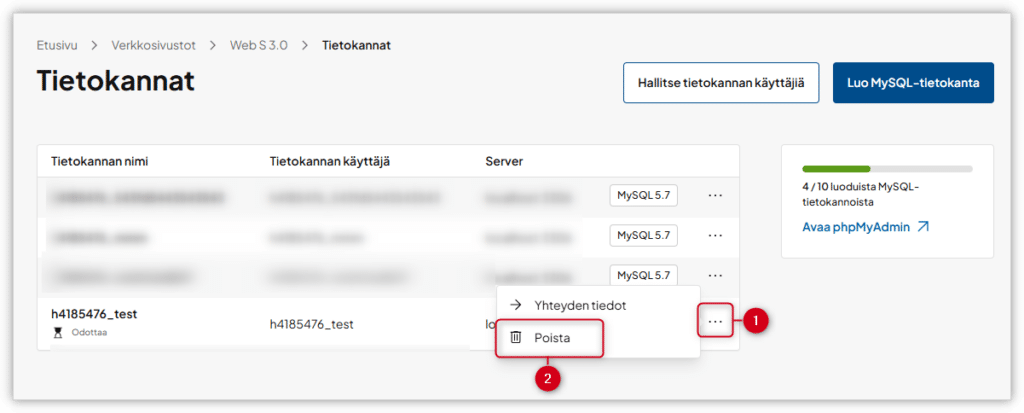Viewport: 1024px width, 413px height.
Task: Click the red annotation marker numbered 1
Action: (757, 321)
